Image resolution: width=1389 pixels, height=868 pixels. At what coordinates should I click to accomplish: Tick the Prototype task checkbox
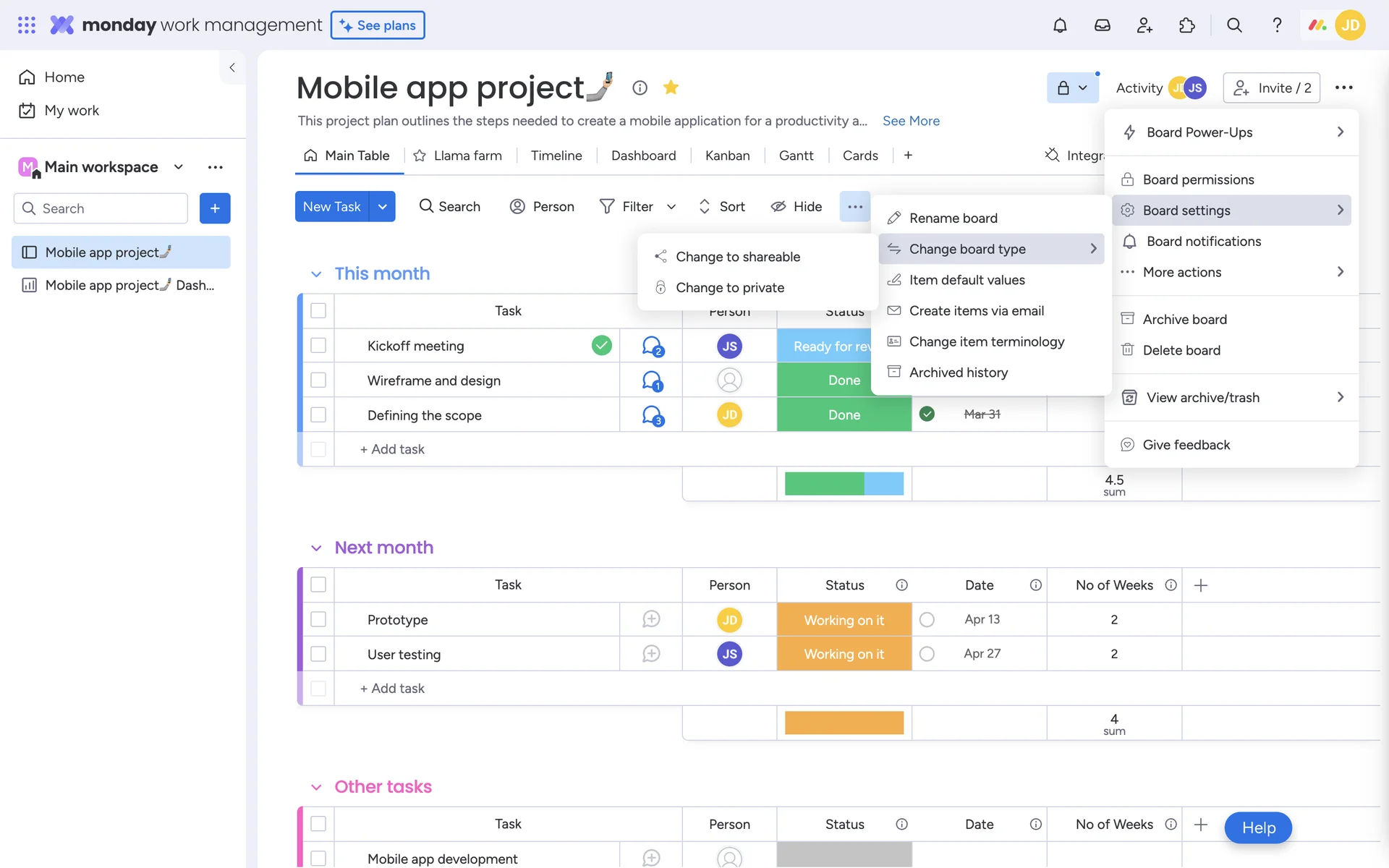(x=318, y=620)
